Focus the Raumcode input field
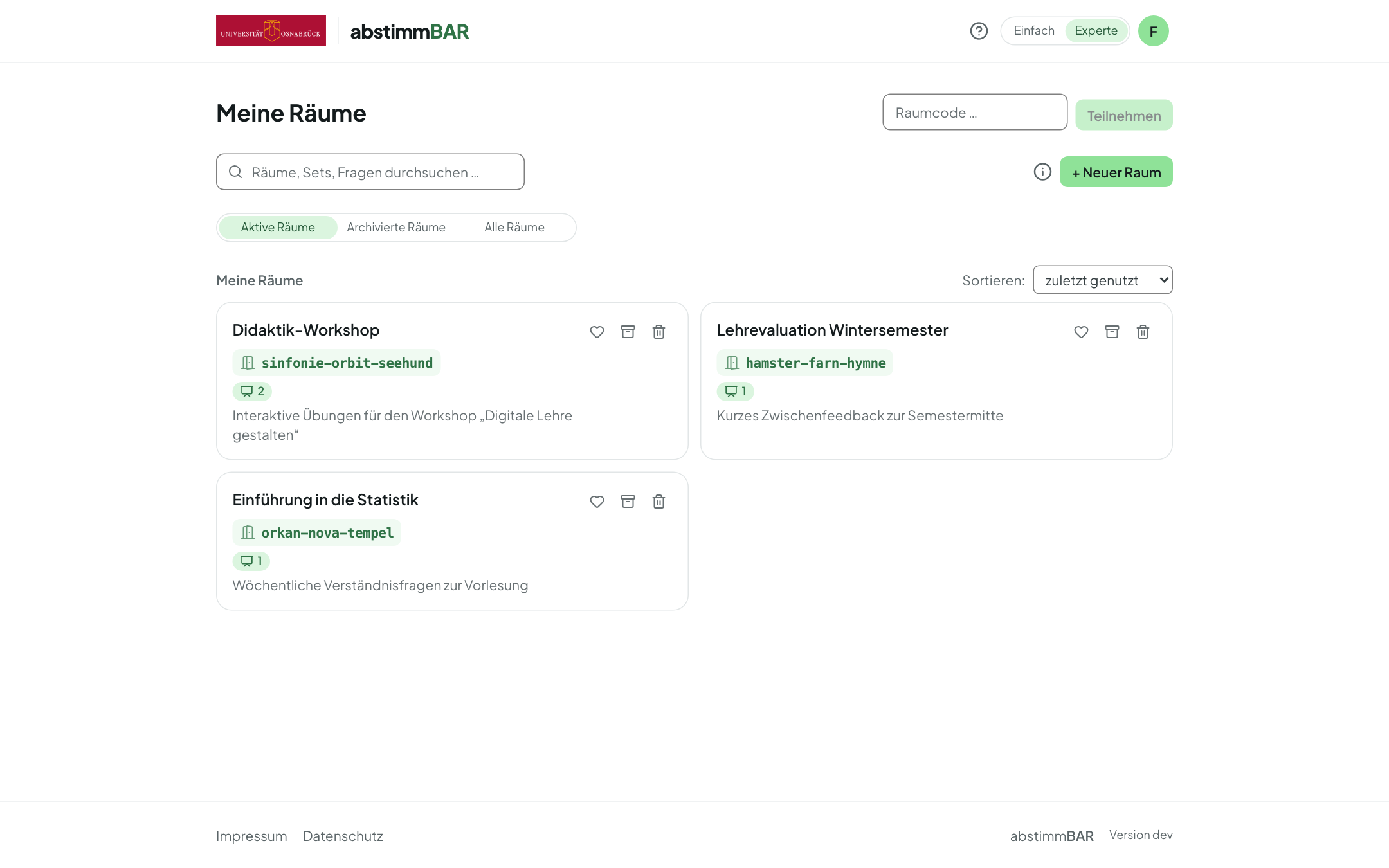The image size is (1389, 868). point(975,112)
